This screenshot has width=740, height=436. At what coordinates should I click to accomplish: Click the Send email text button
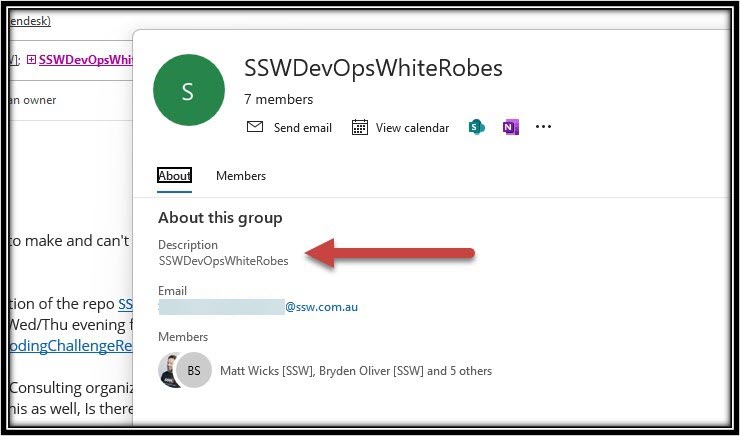(x=302, y=128)
